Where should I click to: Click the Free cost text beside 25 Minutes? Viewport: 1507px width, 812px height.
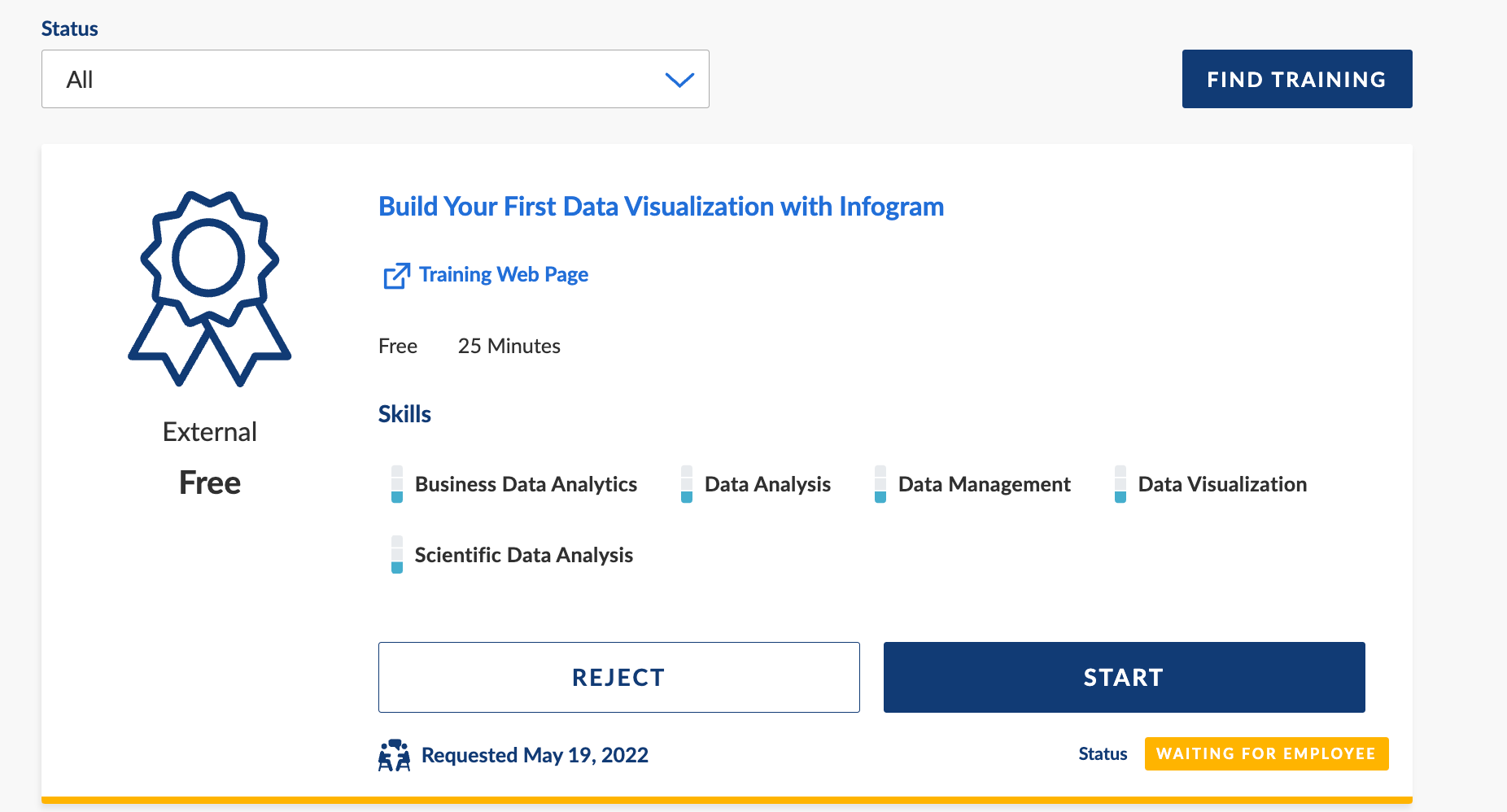(398, 347)
